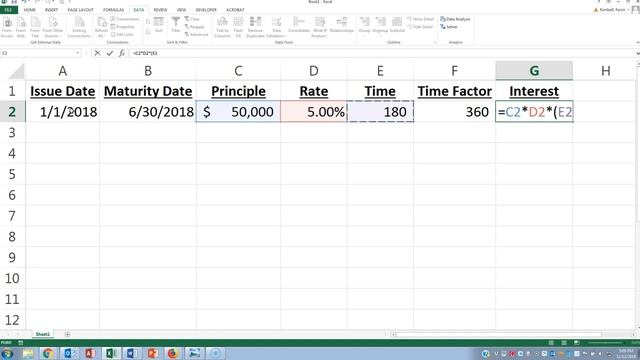Cancel formula entry with X icon
This screenshot has width=640, height=360.
click(97, 53)
